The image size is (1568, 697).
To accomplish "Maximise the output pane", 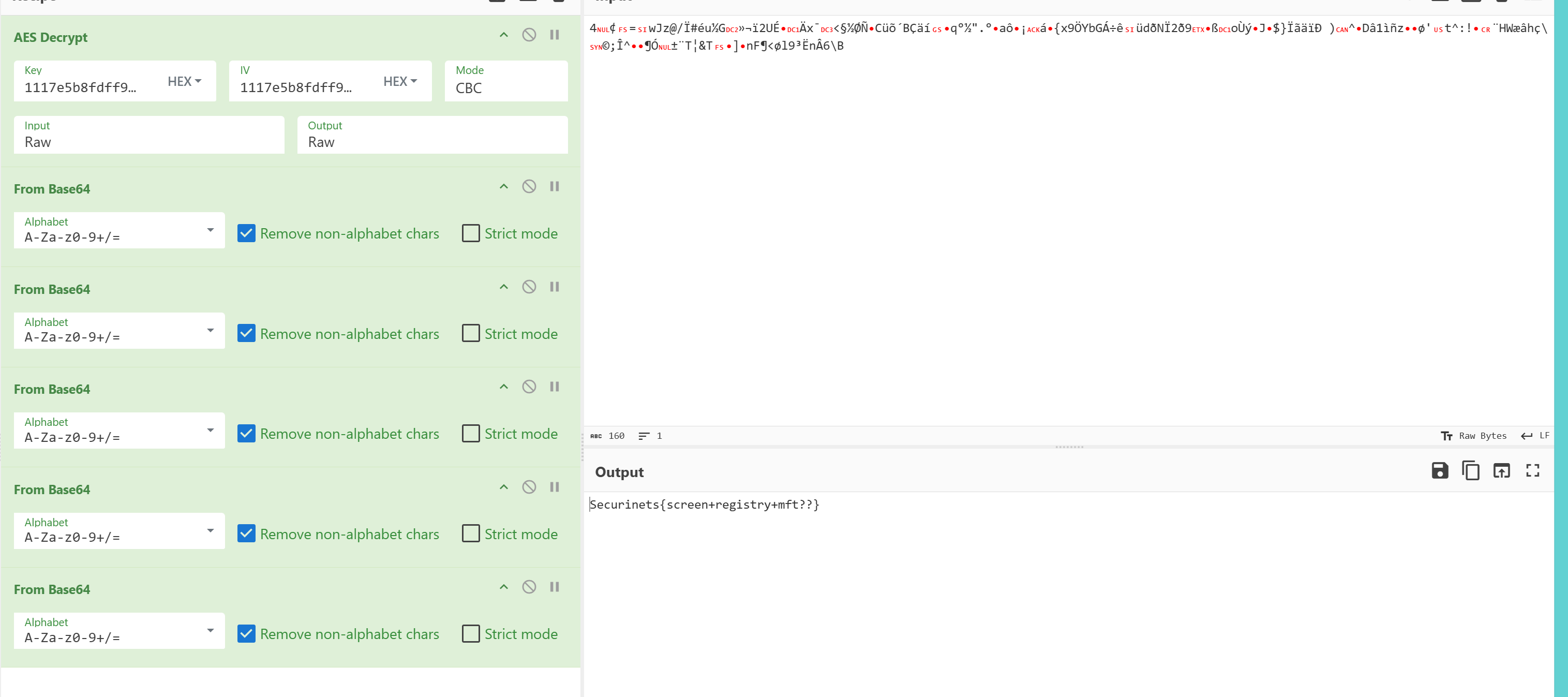I will click(x=1532, y=470).
